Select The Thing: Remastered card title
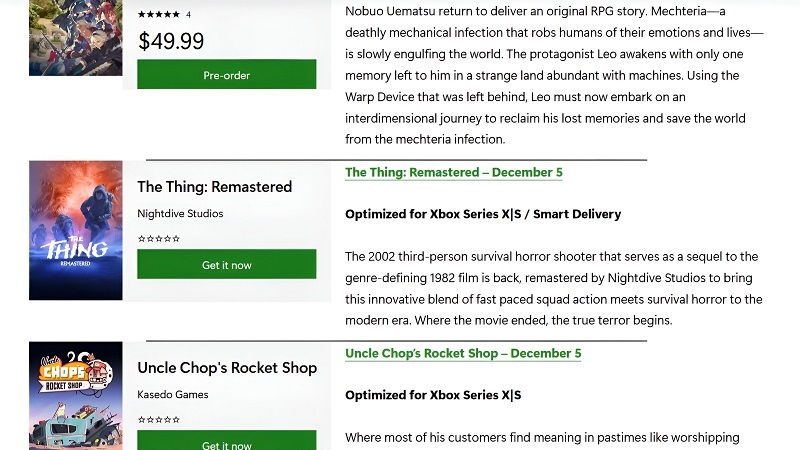 (214, 187)
